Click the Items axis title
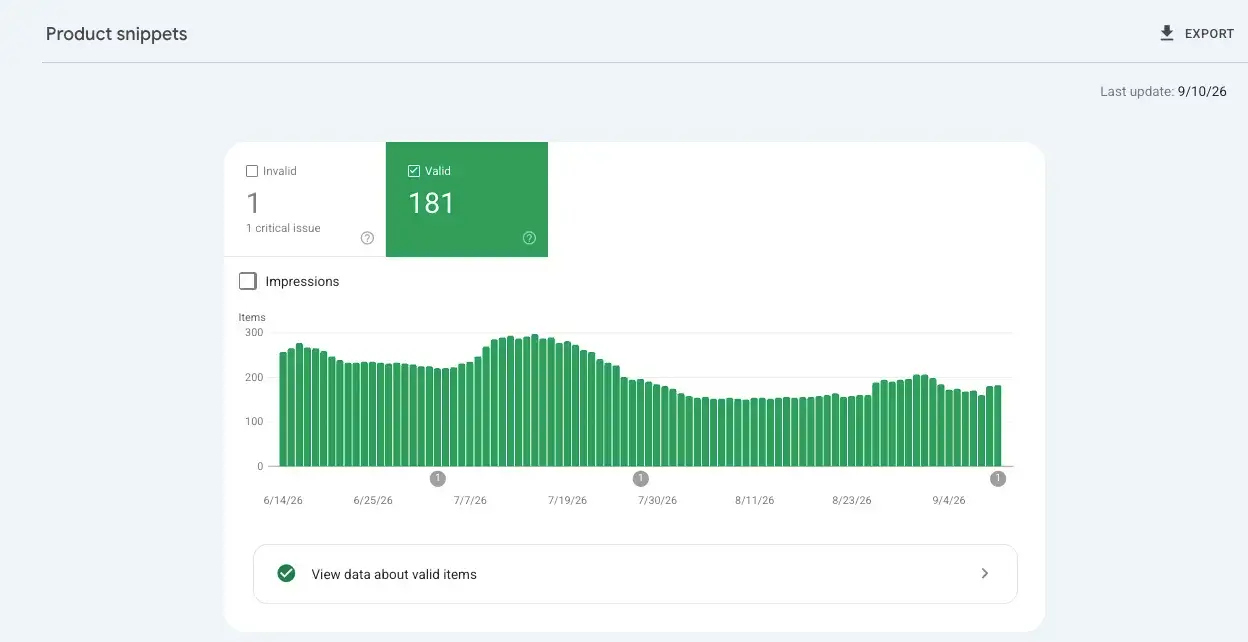 pyautogui.click(x=252, y=318)
